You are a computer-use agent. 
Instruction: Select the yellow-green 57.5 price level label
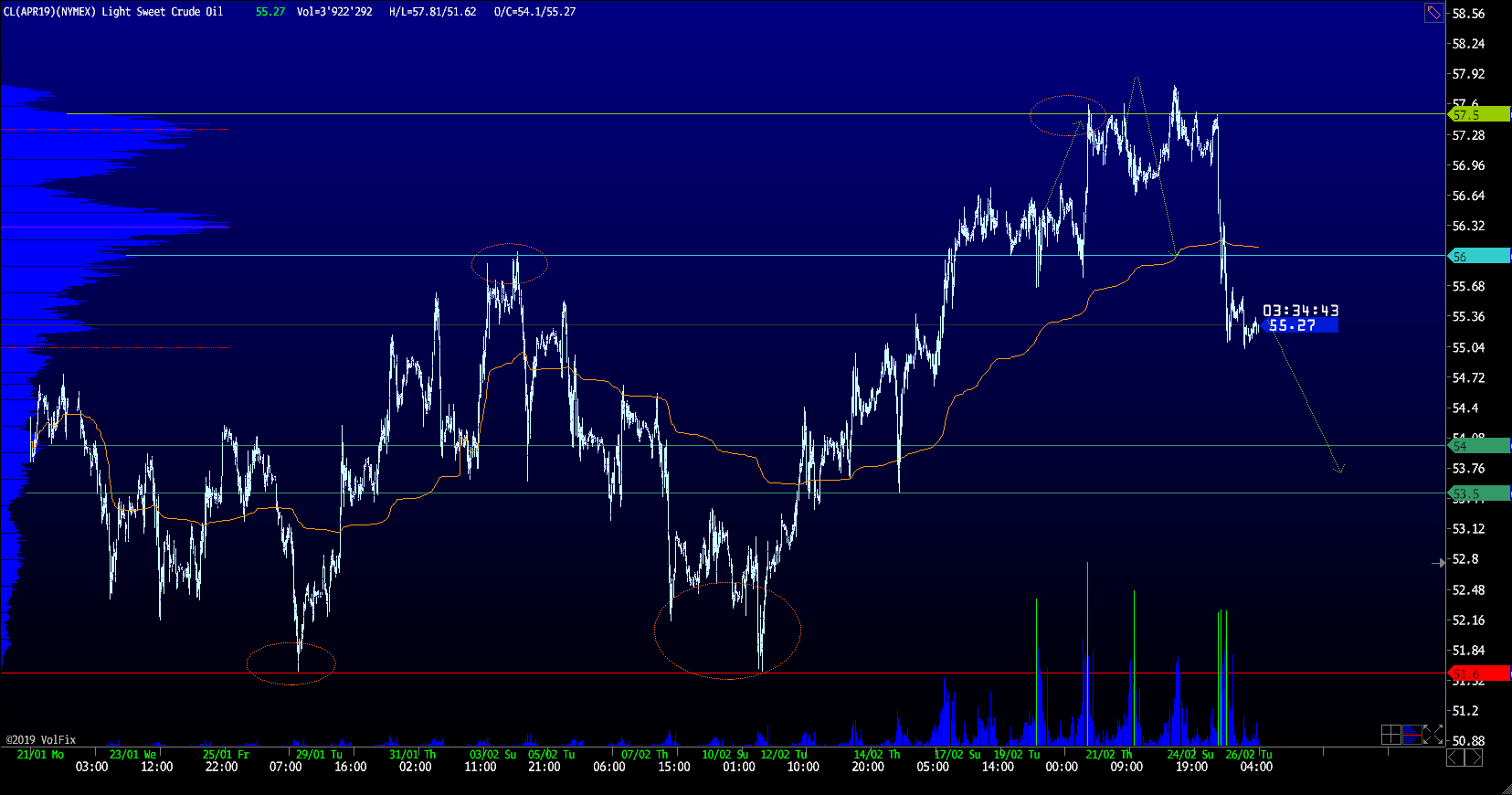pyautogui.click(x=1479, y=114)
